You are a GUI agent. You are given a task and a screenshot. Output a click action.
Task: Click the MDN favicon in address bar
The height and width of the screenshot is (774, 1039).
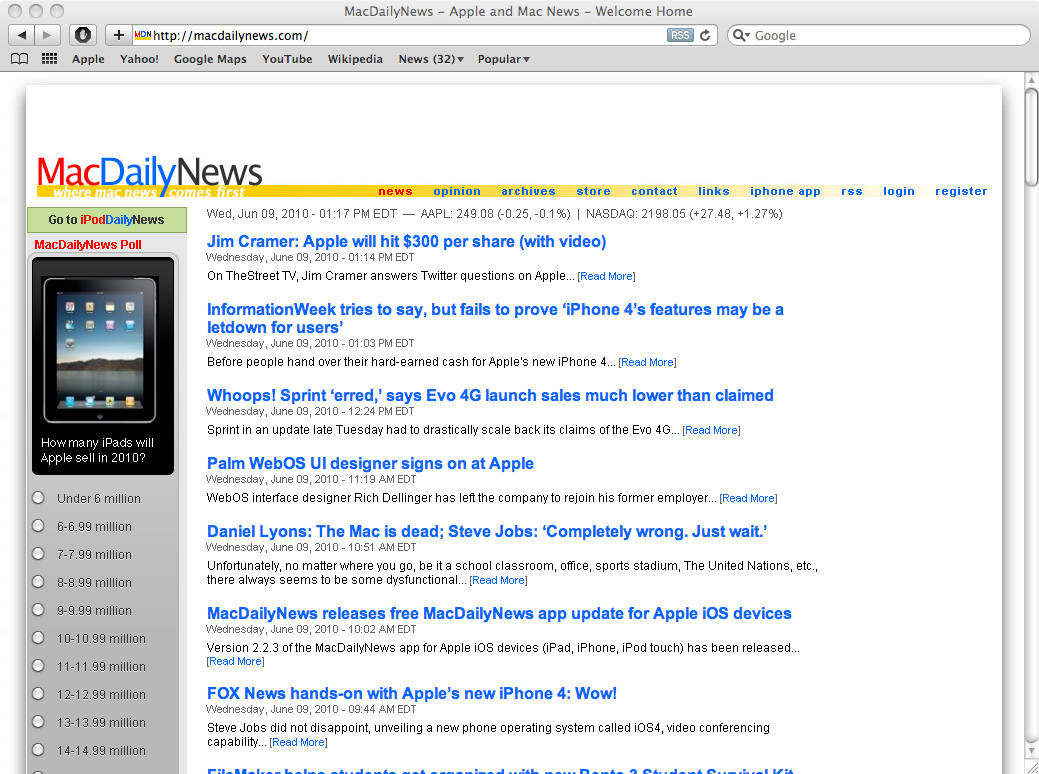[x=142, y=34]
